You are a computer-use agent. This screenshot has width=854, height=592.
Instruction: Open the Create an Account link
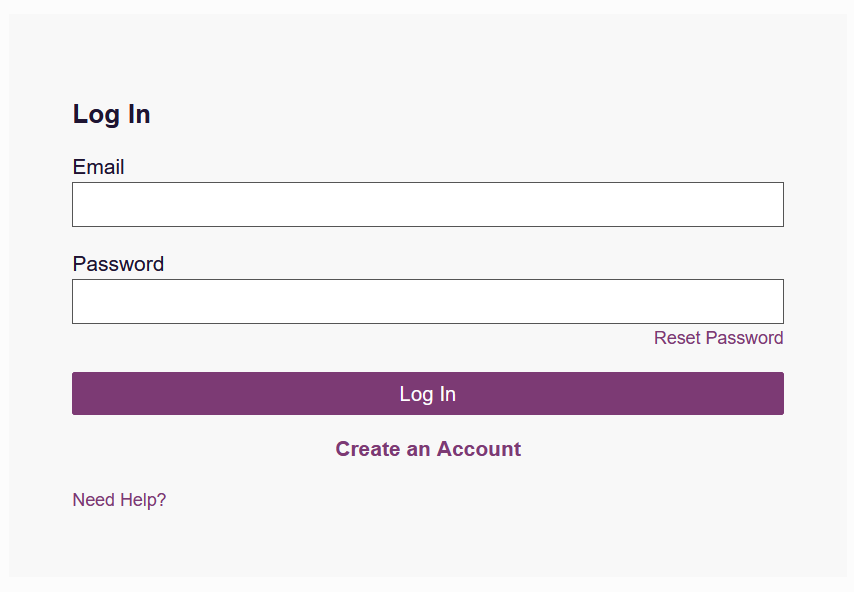coord(428,449)
